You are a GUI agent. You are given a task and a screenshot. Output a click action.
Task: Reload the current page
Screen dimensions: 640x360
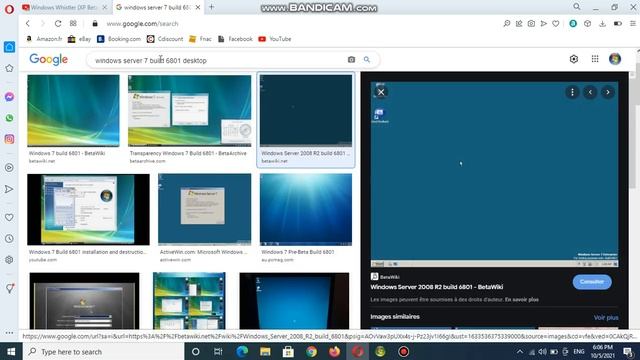click(58, 24)
